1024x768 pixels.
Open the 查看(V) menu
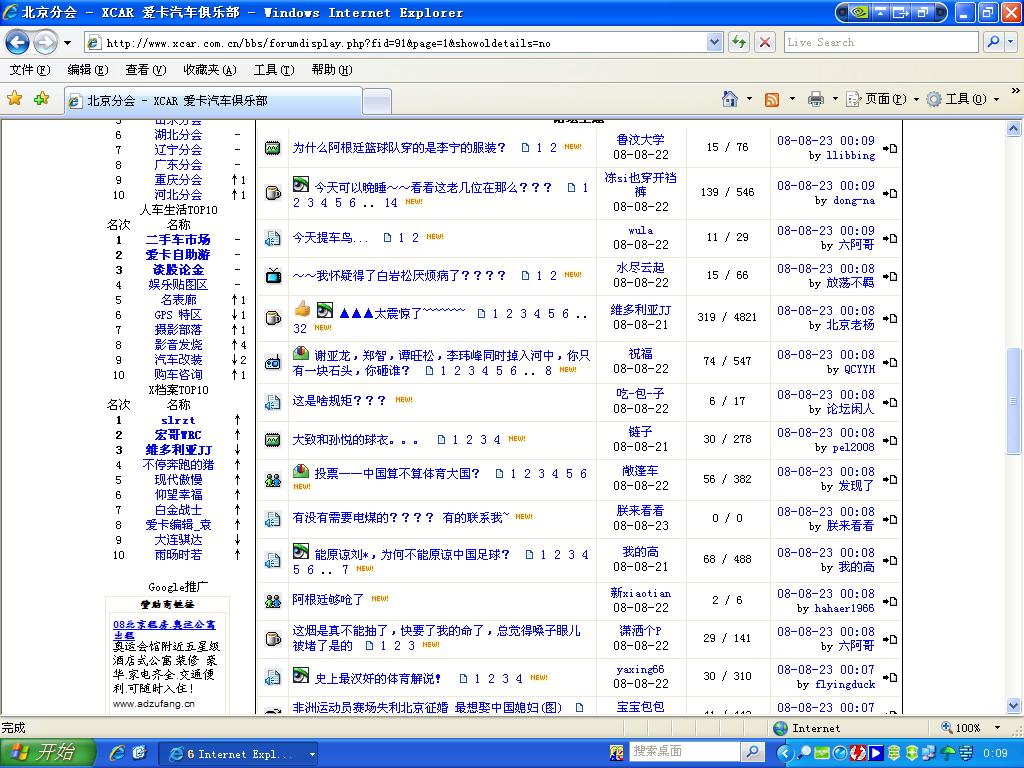coord(145,70)
